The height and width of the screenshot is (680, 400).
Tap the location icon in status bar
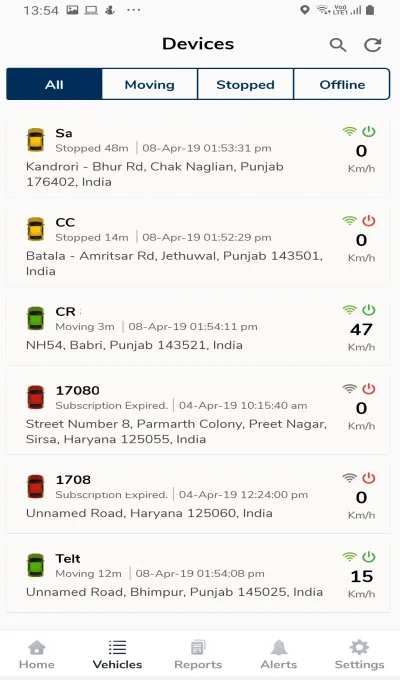[x=305, y=10]
